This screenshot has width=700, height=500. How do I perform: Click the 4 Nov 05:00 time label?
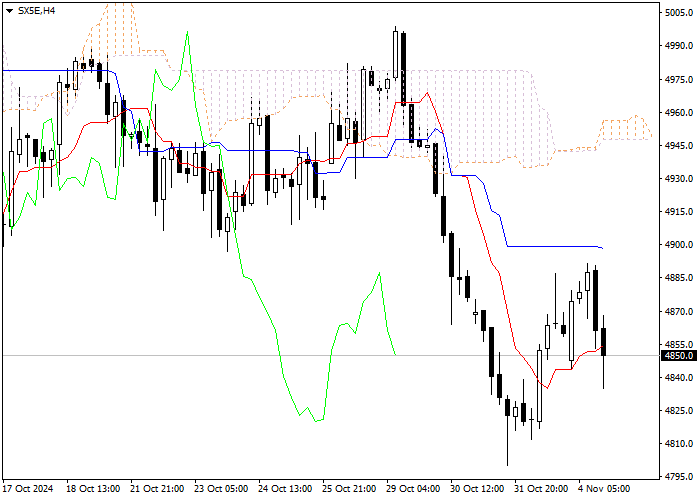pyautogui.click(x=604, y=488)
